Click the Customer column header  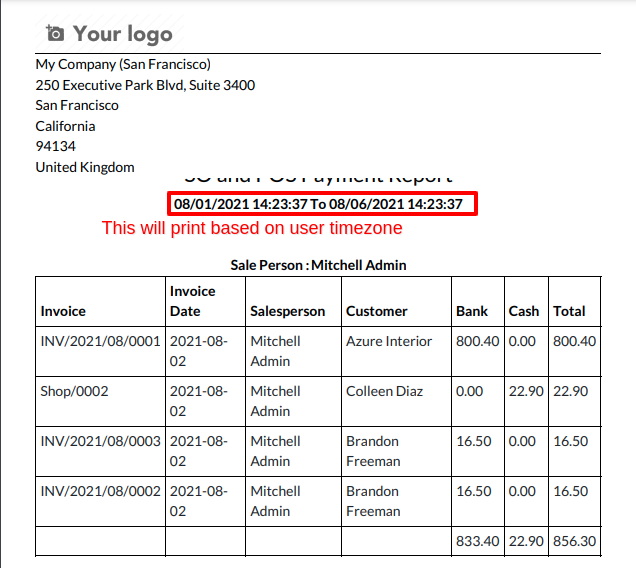(x=376, y=311)
